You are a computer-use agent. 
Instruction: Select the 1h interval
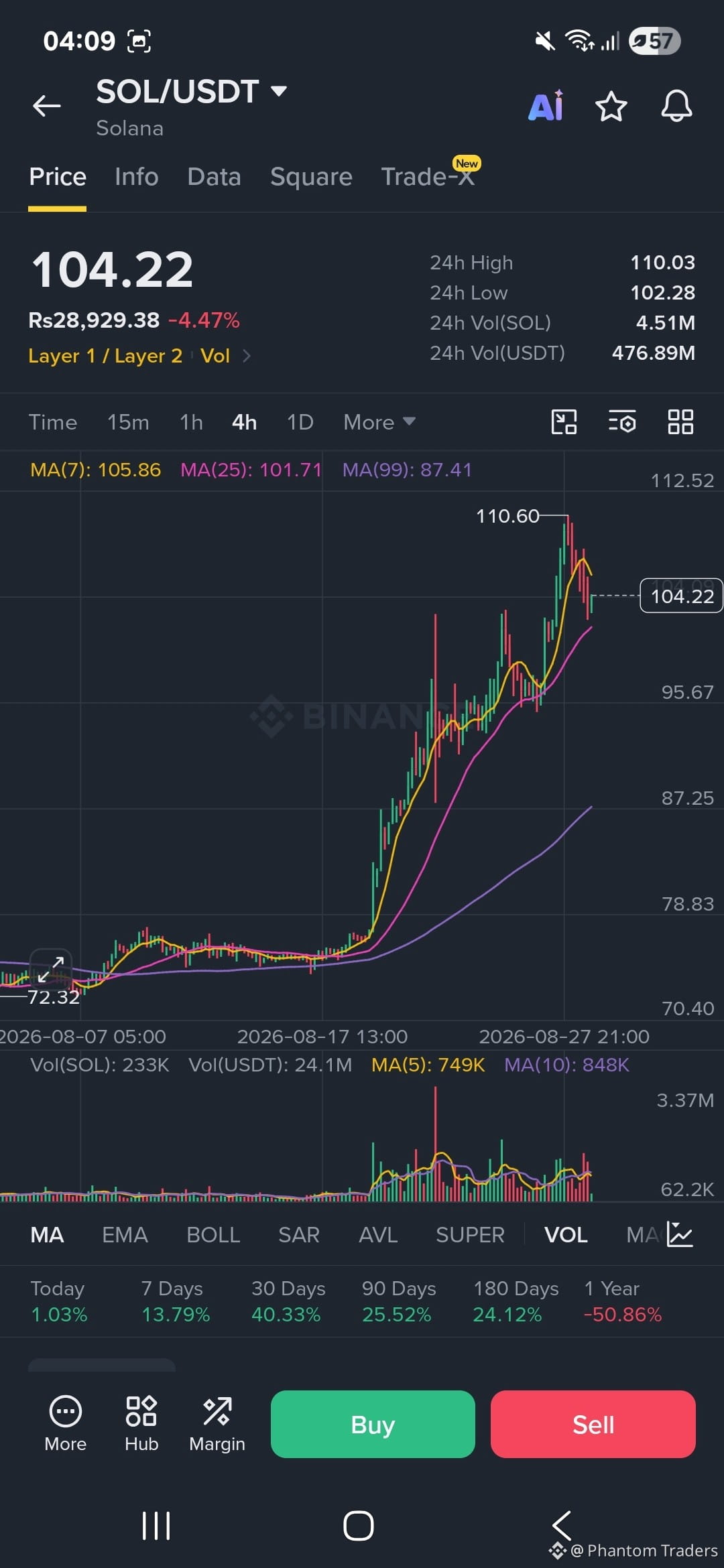click(191, 422)
